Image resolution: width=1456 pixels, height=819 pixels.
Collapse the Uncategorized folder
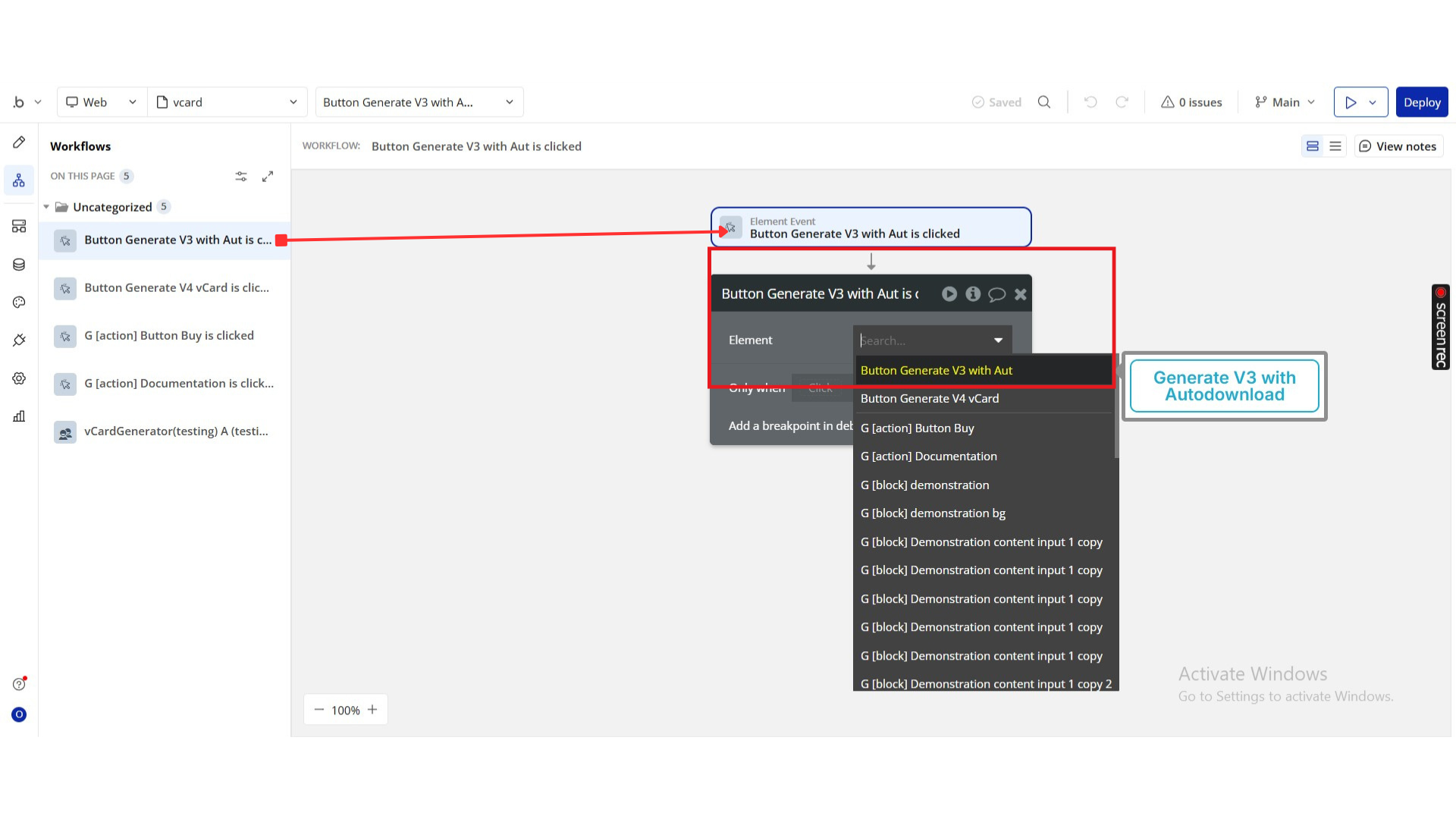[x=46, y=207]
